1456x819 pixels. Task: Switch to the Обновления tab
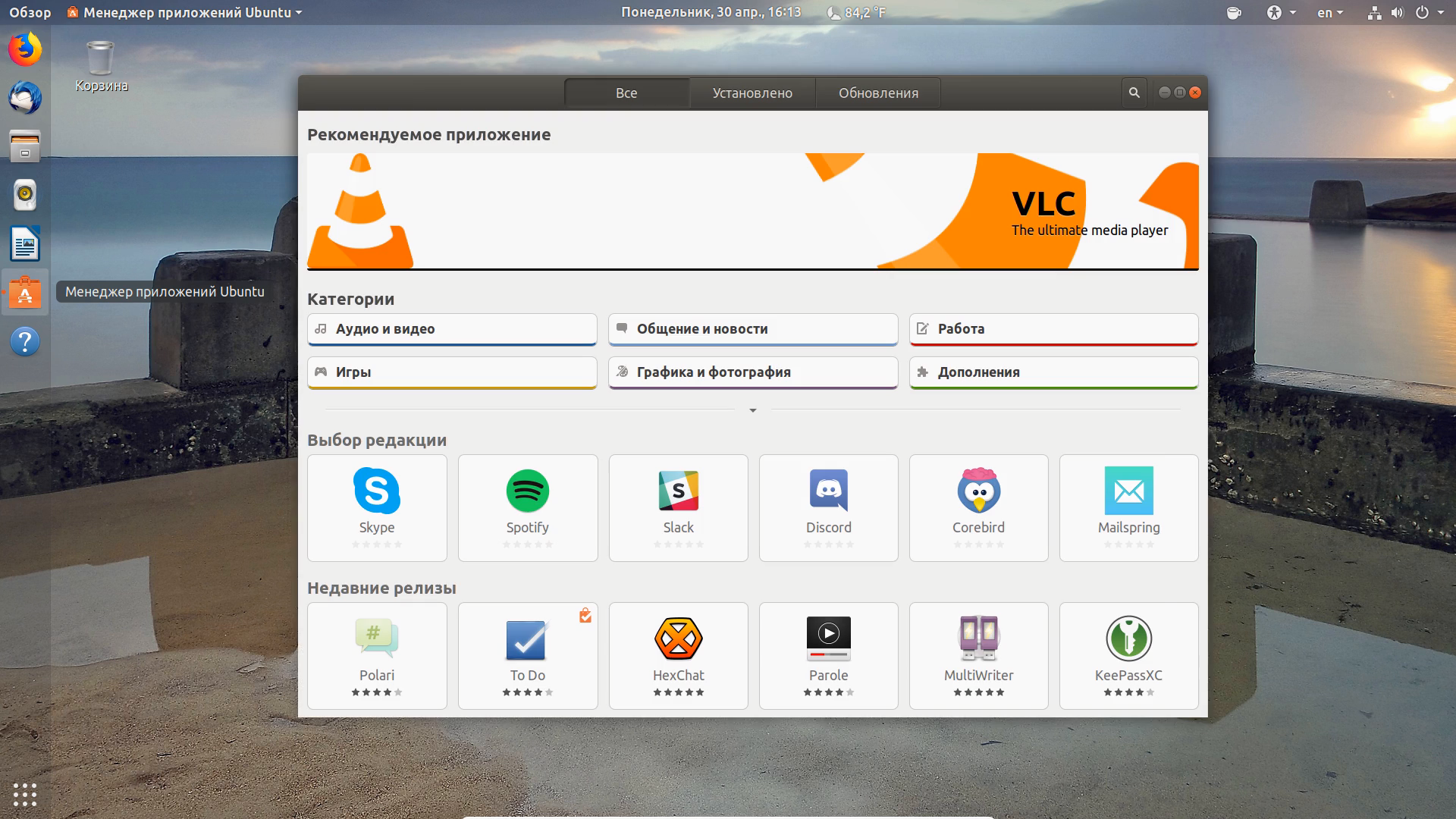pyautogui.click(x=878, y=93)
